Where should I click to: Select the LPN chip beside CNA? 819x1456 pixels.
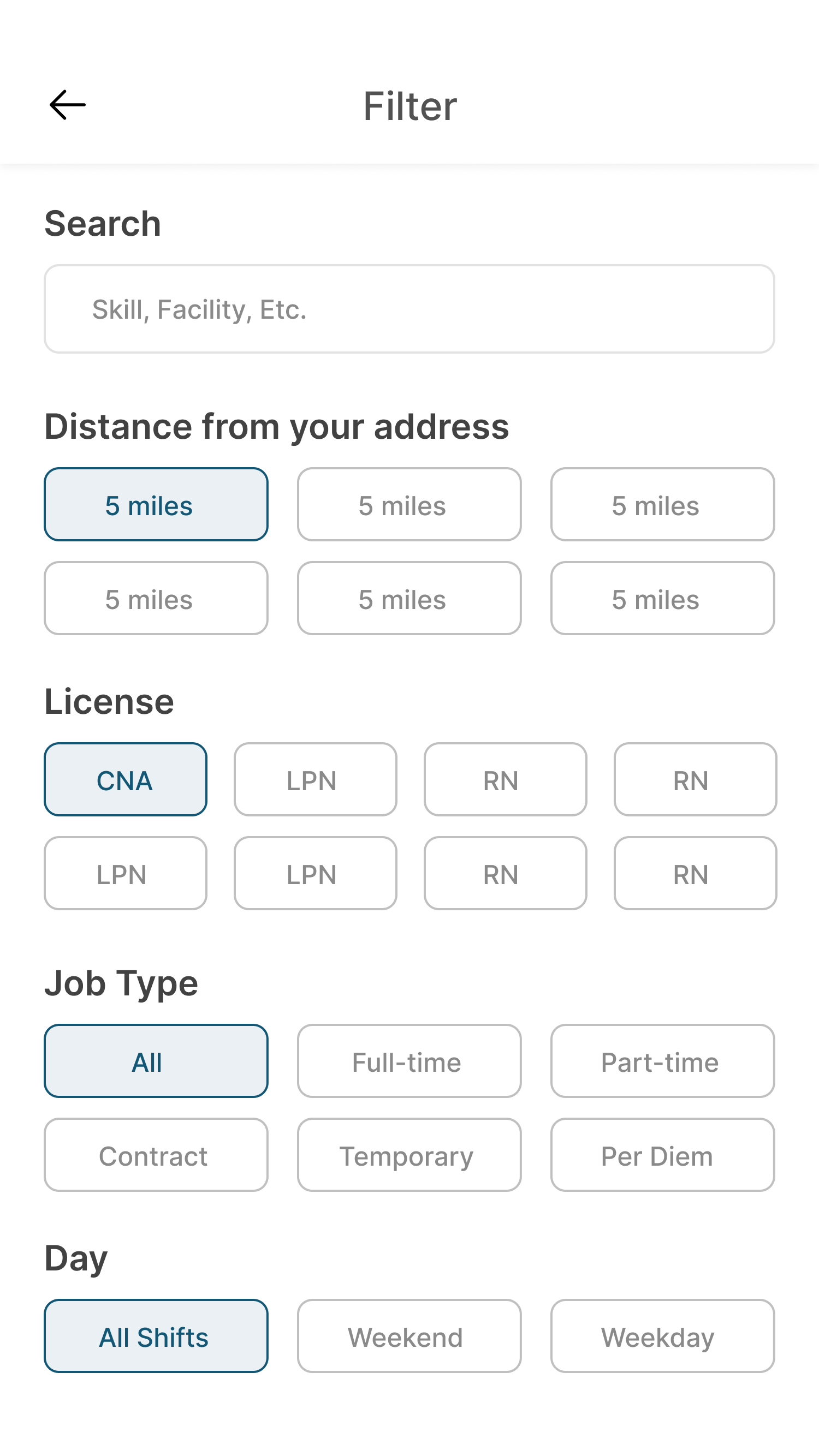[x=316, y=779]
